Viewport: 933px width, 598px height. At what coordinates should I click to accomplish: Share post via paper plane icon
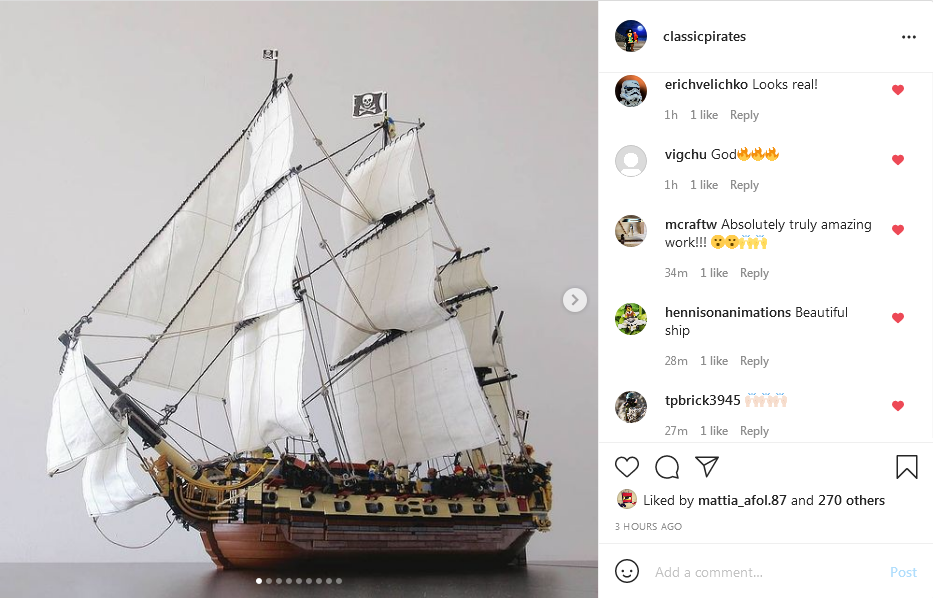click(707, 466)
